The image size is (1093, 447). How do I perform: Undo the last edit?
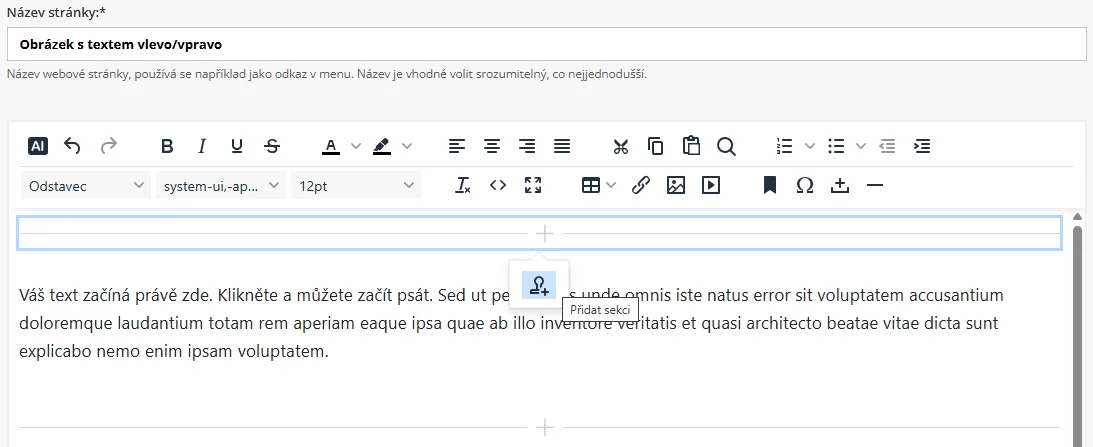click(72, 146)
